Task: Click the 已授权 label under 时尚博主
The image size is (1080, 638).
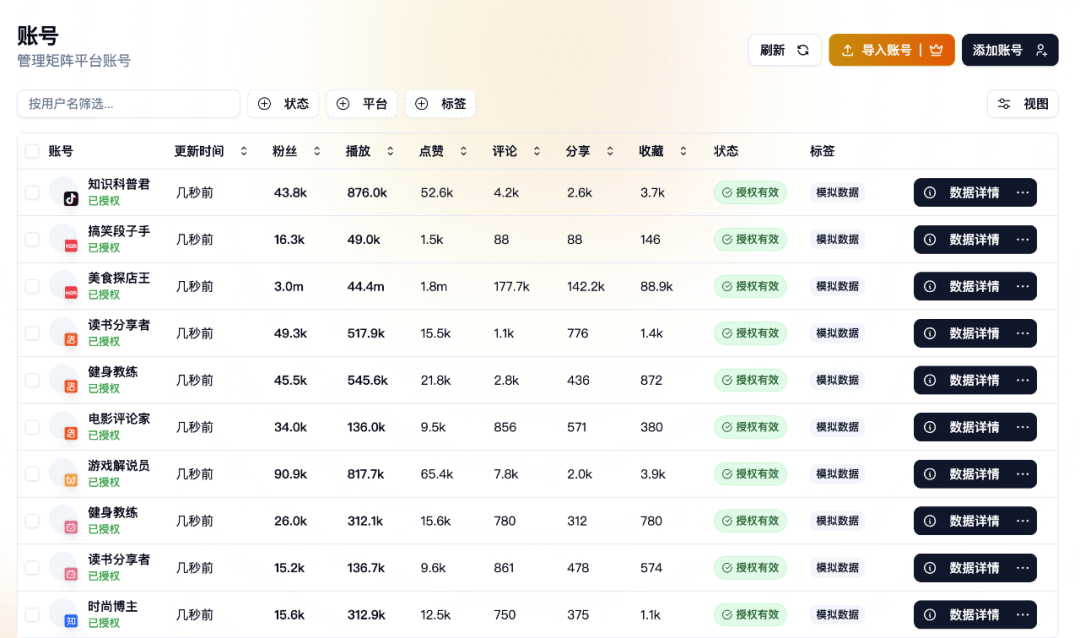Action: (x=104, y=623)
